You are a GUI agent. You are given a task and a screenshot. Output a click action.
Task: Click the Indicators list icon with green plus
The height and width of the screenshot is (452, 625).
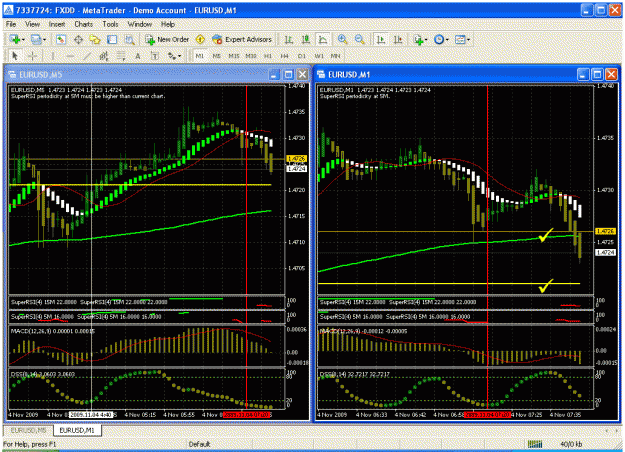tap(418, 39)
